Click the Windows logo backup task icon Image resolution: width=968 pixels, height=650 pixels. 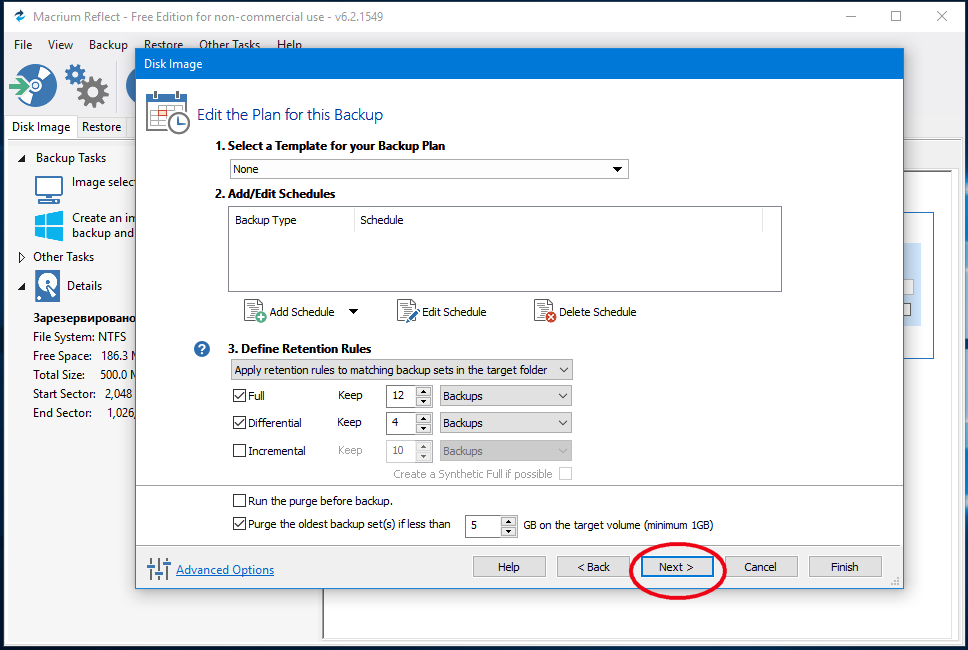point(49,225)
